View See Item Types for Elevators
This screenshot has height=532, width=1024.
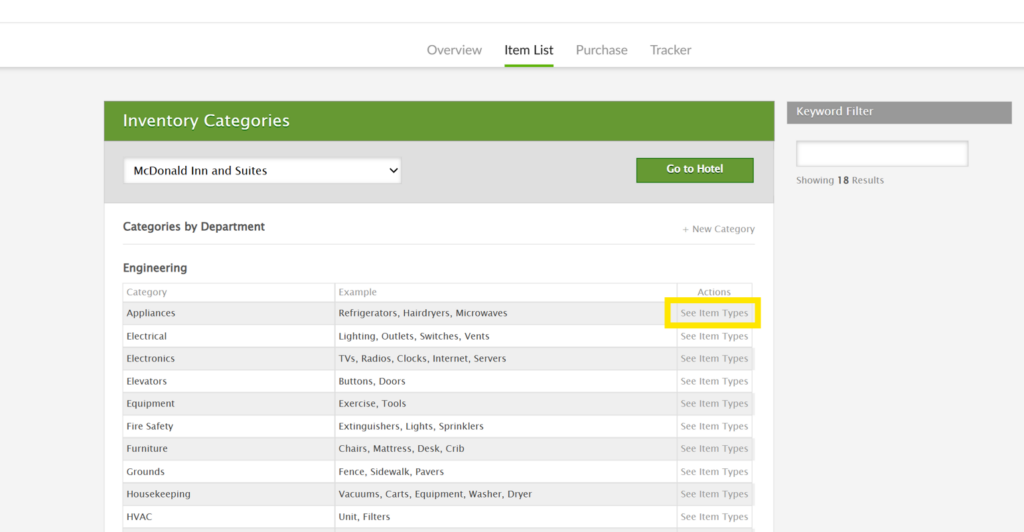pyautogui.click(x=714, y=381)
